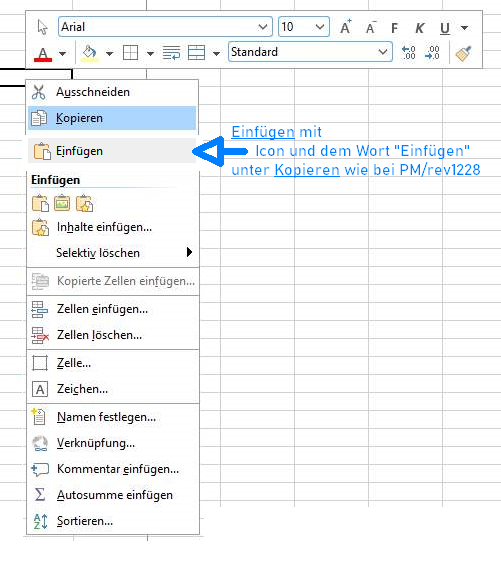
Task: Click the Add Decimal Place icon
Action: pos(408,53)
